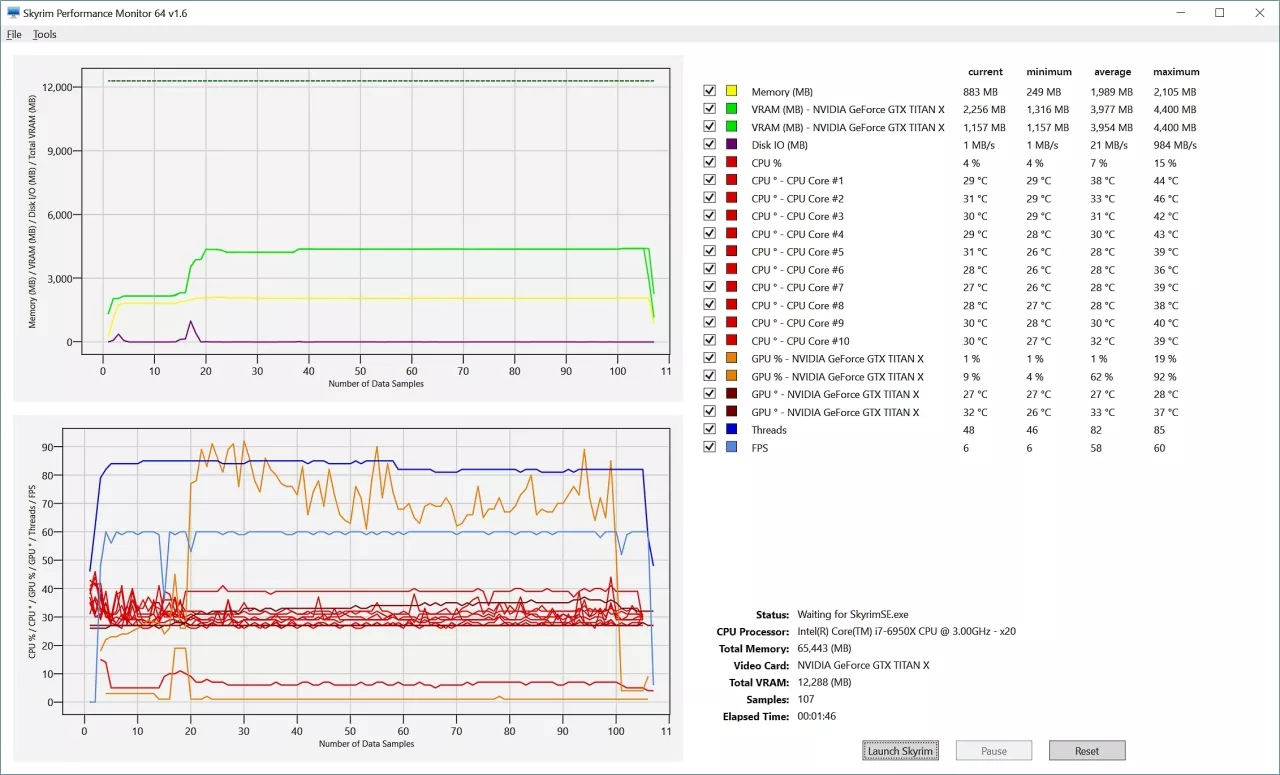Click the Launch Skyrim button
The height and width of the screenshot is (775, 1280).
click(x=900, y=751)
